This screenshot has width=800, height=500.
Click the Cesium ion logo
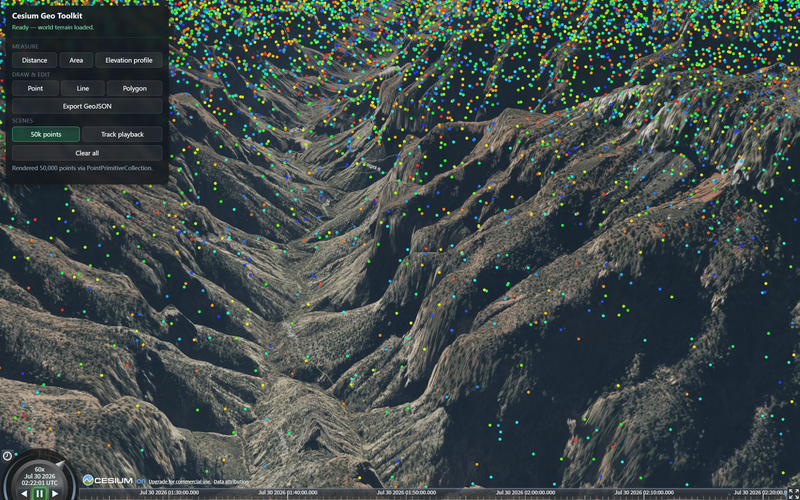pos(114,480)
